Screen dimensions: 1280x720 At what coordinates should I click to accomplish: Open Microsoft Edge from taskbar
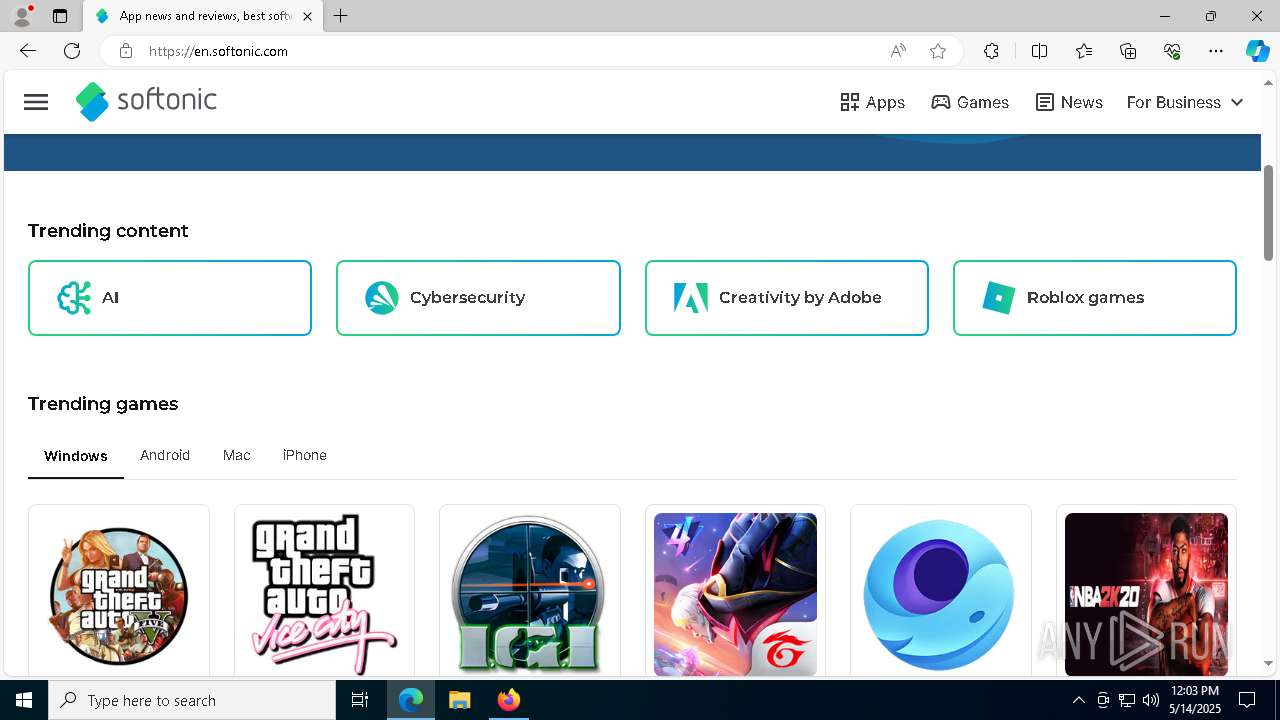(x=411, y=700)
